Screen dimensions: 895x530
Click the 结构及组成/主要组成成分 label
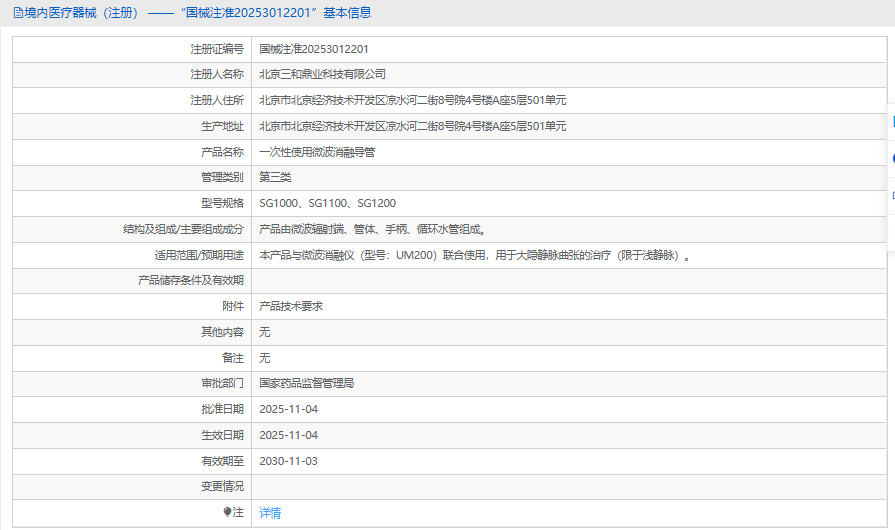(x=183, y=229)
